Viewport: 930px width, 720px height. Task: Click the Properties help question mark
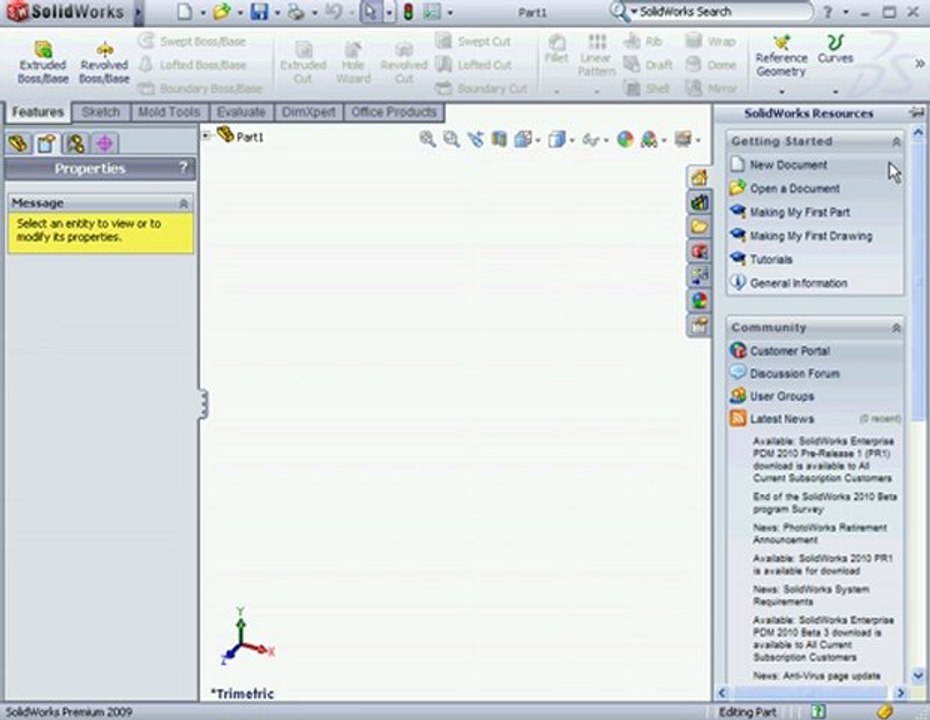(x=183, y=168)
